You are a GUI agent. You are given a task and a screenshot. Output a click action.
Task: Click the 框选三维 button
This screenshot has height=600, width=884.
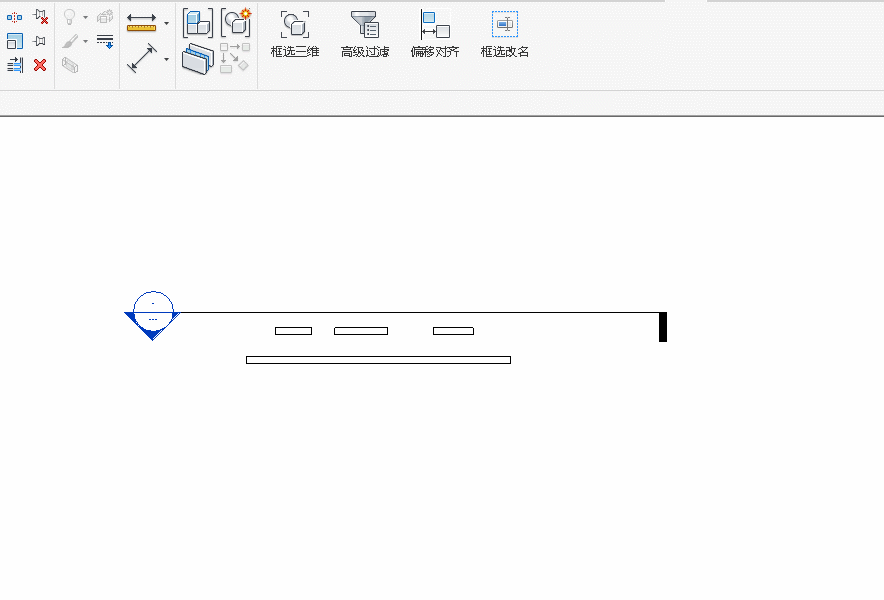(x=295, y=34)
